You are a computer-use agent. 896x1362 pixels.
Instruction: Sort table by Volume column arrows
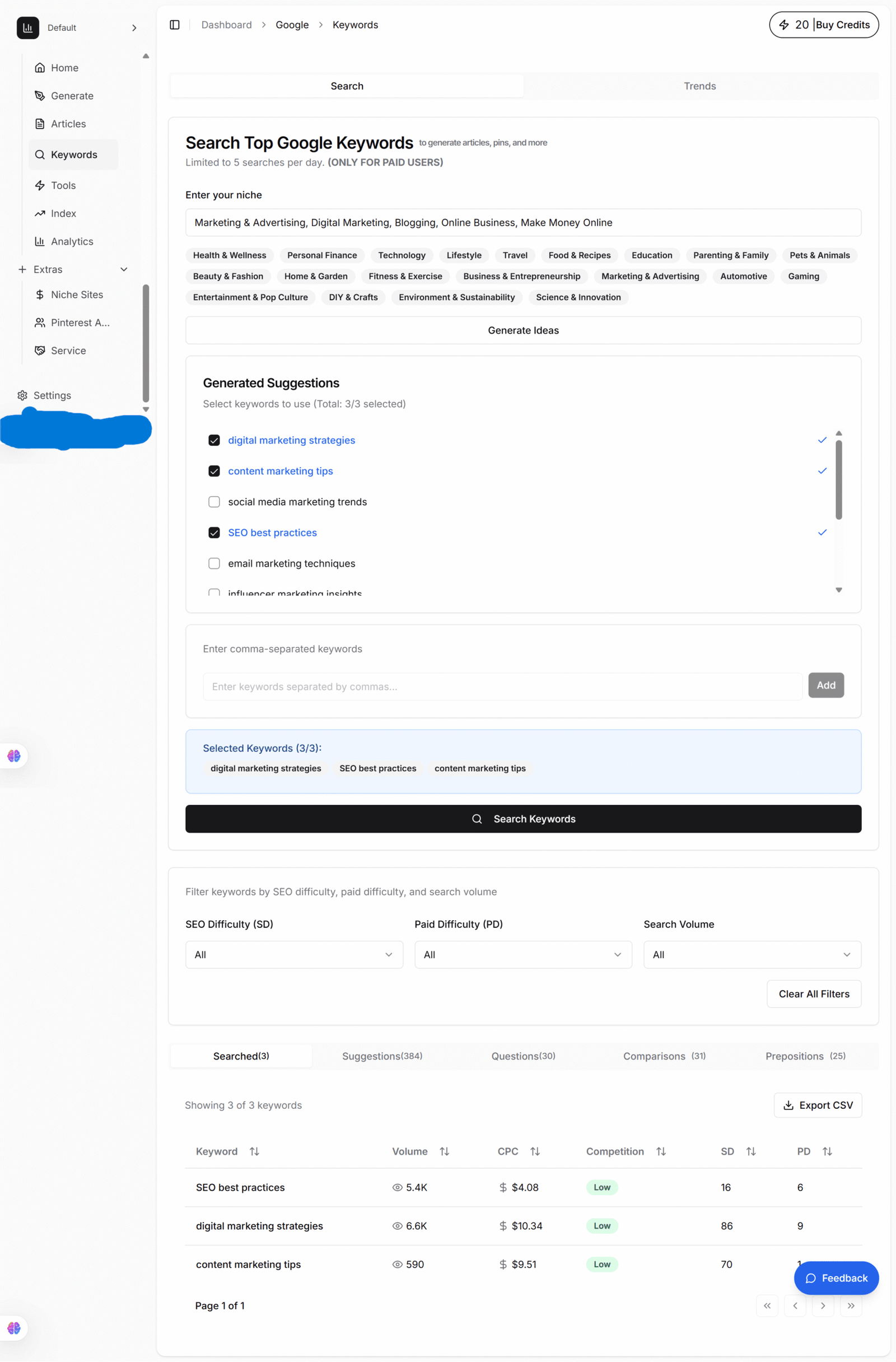click(x=444, y=1151)
